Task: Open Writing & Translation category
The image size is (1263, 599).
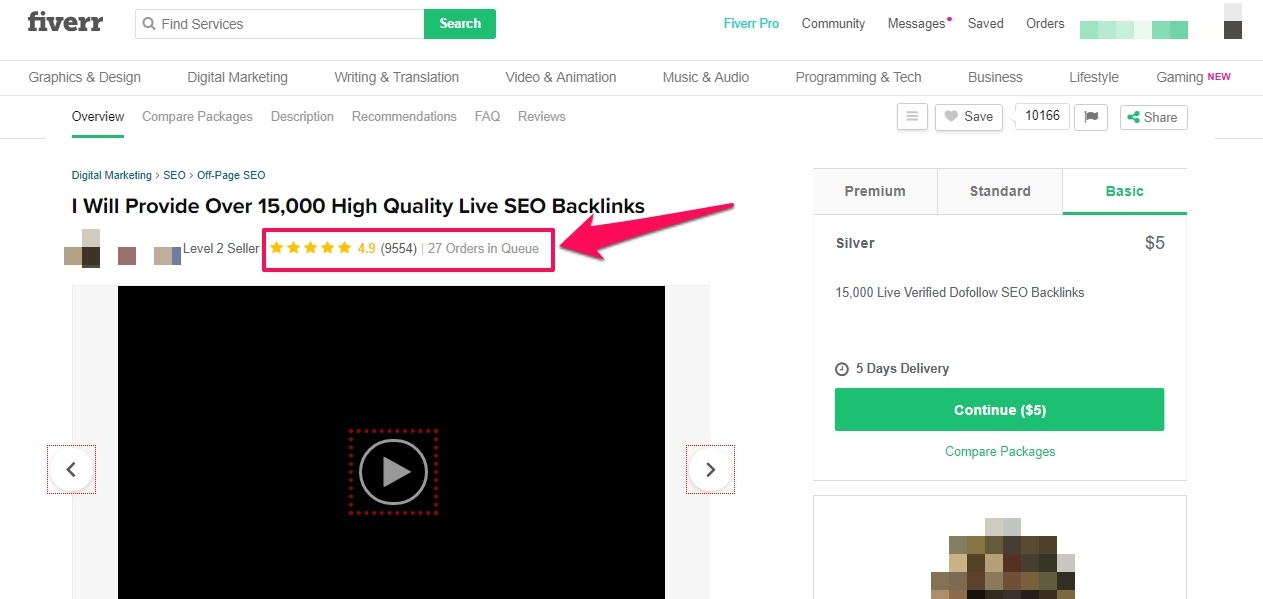Action: 396,77
